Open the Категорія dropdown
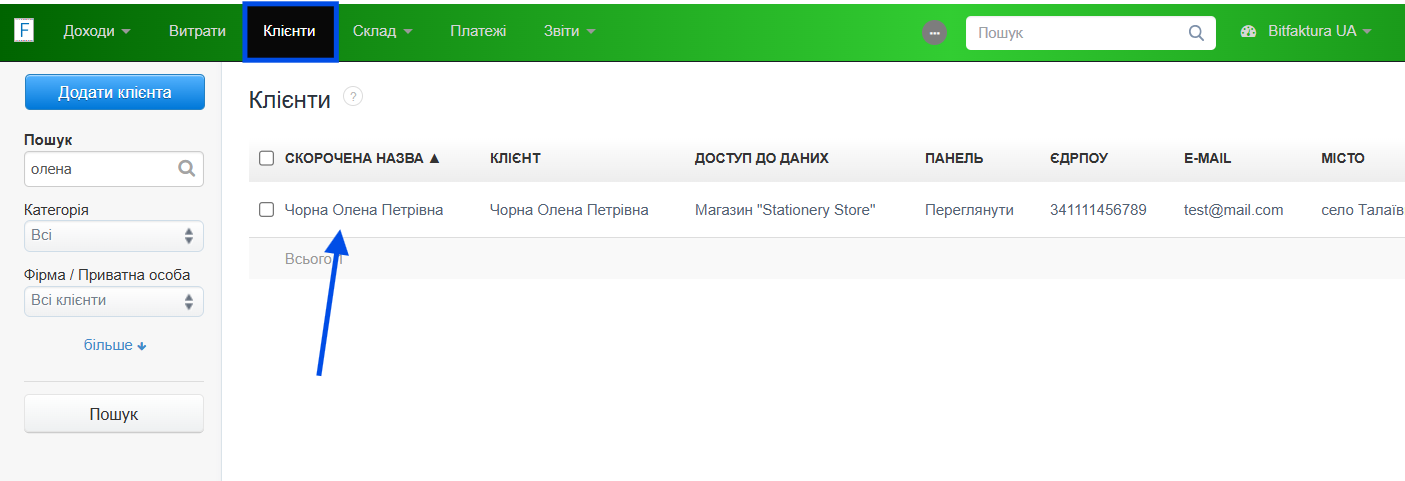 click(114, 236)
